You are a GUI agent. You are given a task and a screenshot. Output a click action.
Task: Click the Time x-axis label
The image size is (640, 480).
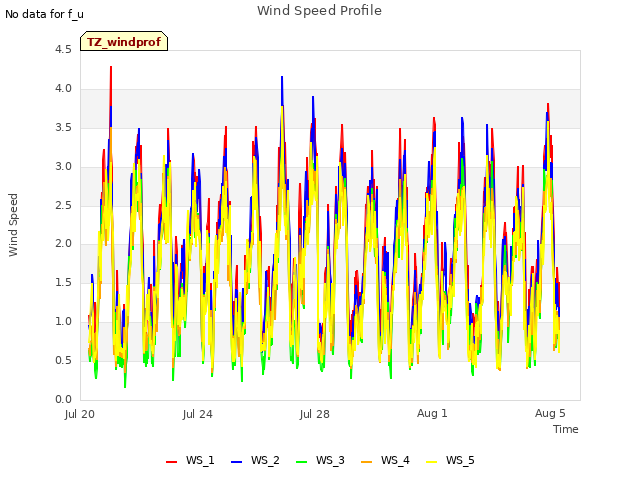566,429
